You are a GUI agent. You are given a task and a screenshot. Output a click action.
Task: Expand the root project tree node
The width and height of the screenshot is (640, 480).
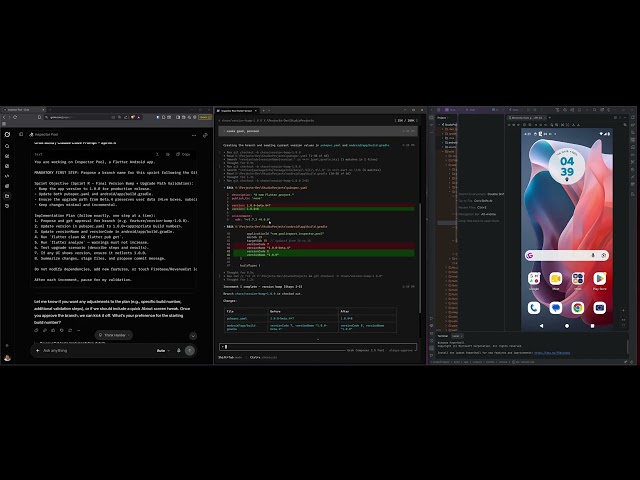[x=440, y=124]
